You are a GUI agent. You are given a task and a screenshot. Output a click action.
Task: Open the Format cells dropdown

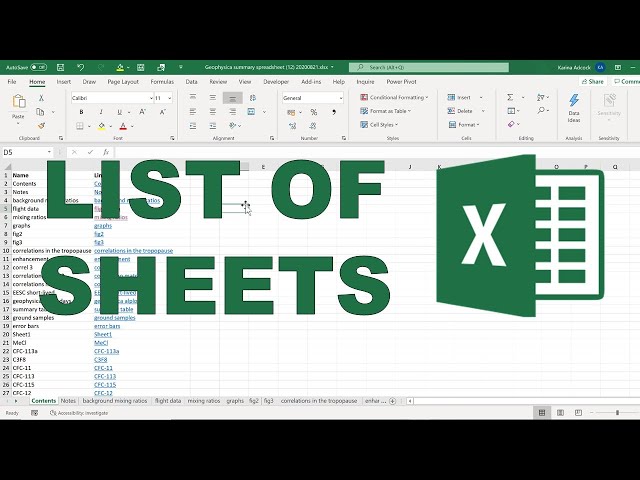[464, 125]
